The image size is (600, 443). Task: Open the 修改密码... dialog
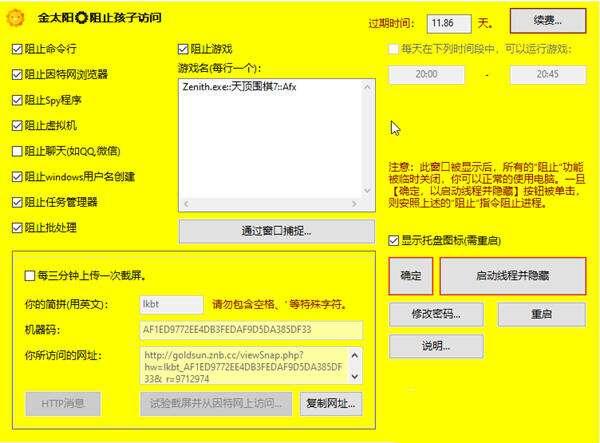point(436,314)
